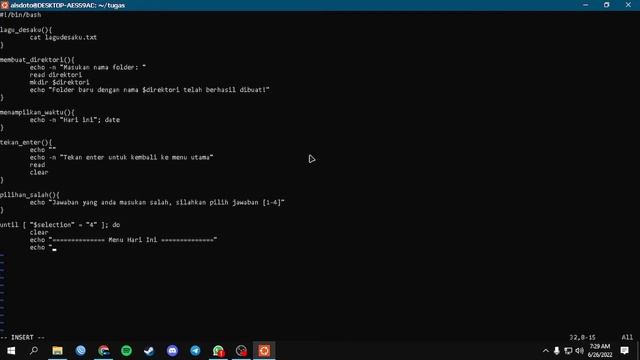Click the "Tekan enter untuk kembali" line
Screen dimensions: 640x360
point(121,157)
